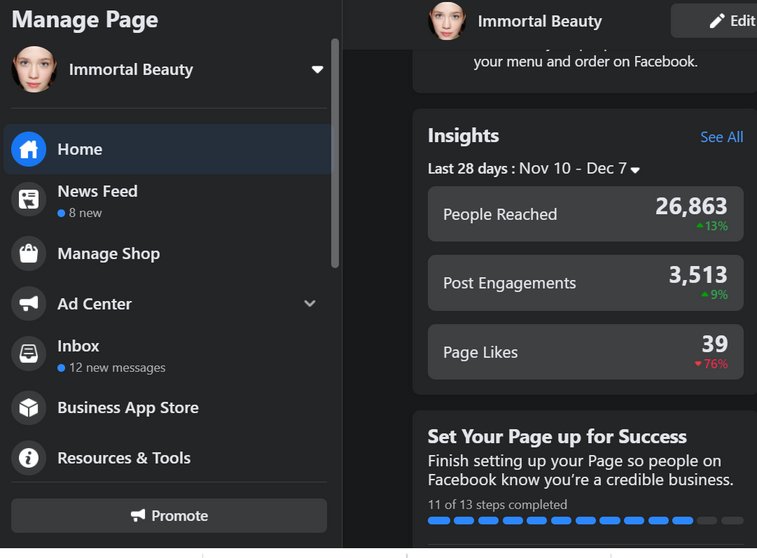This screenshot has height=558, width=757.
Task: Click the News Feed icon
Action: click(x=28, y=199)
